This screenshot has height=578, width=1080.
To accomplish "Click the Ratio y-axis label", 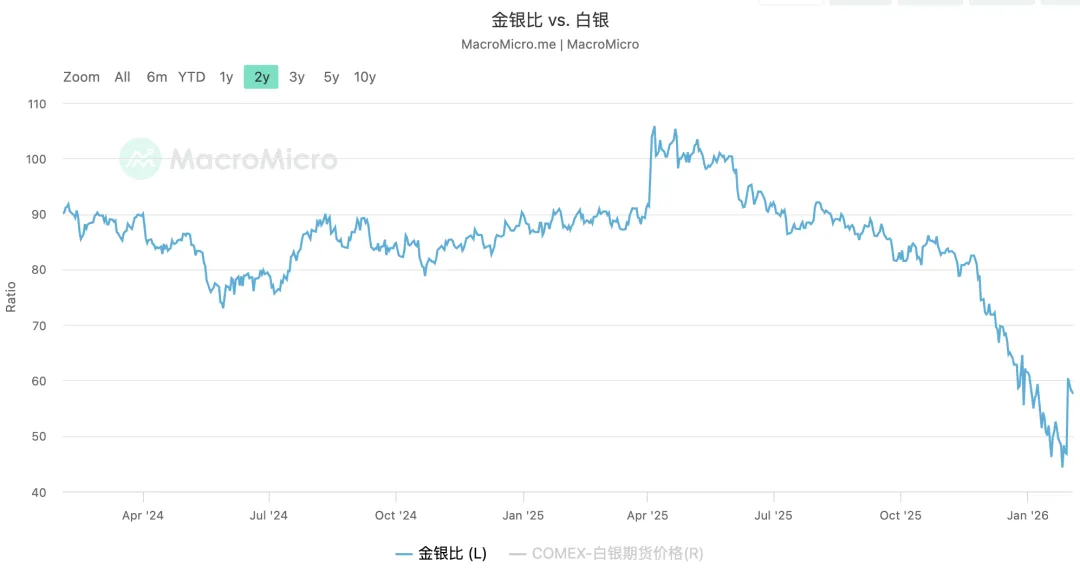I will [x=11, y=296].
